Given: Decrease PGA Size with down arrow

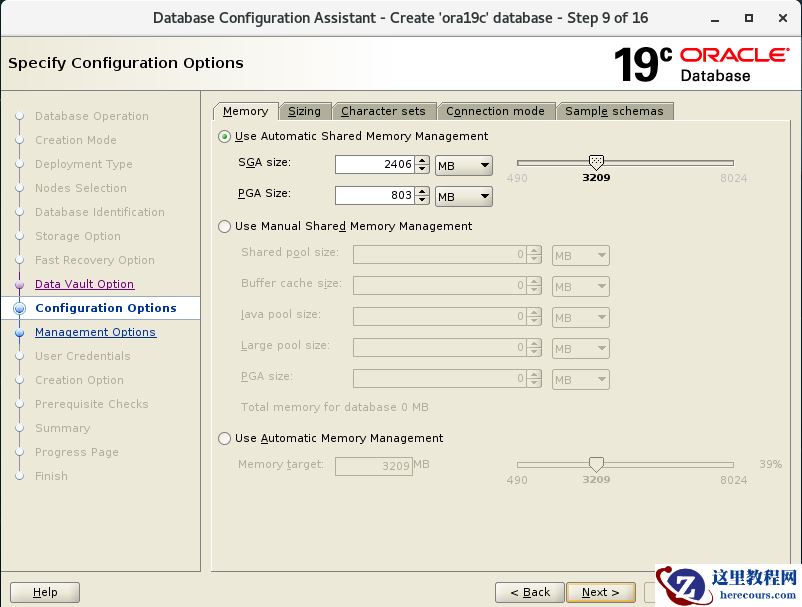Looking at the screenshot, I should tap(422, 200).
